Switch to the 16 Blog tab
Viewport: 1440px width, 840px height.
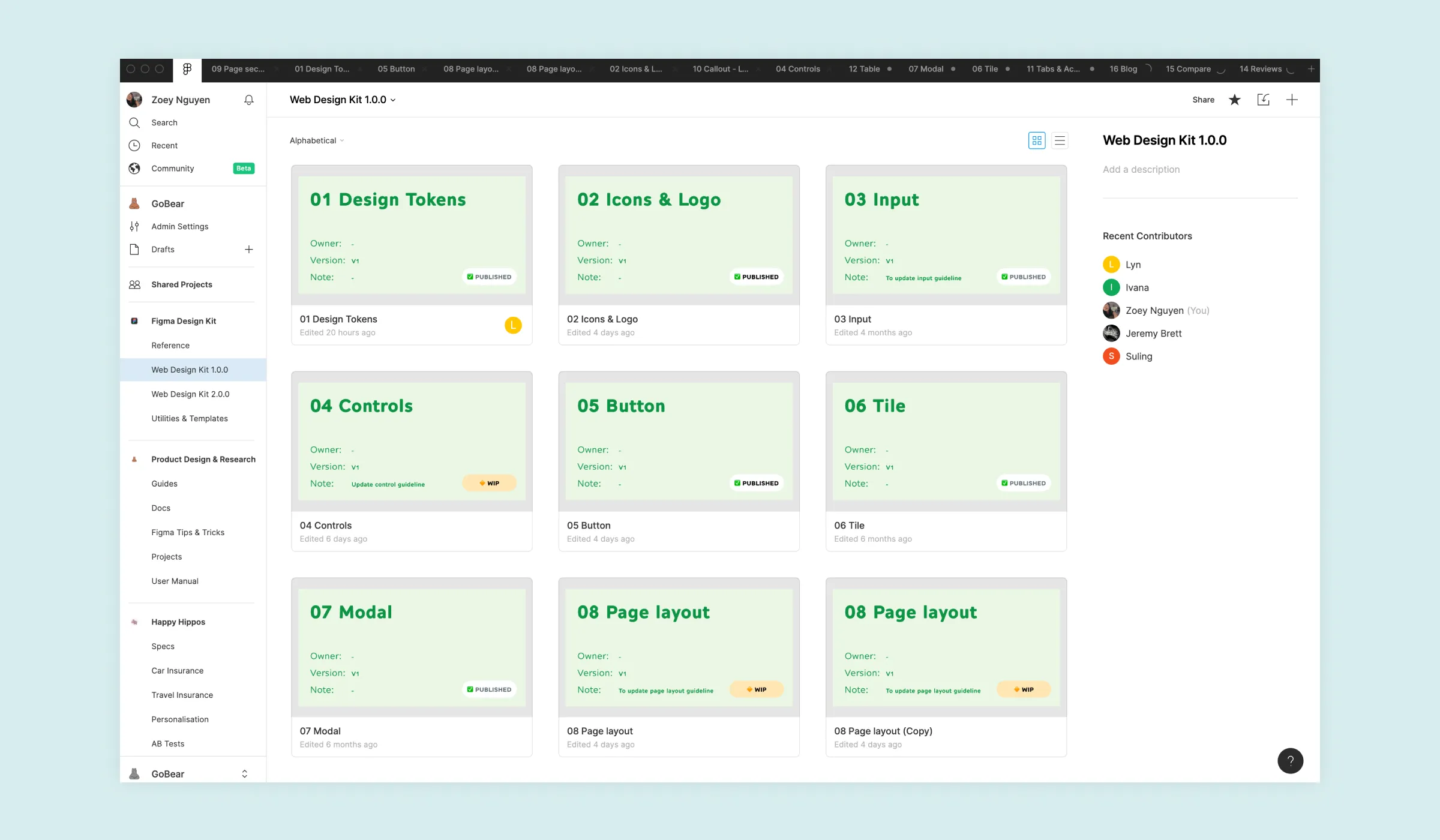[1123, 69]
